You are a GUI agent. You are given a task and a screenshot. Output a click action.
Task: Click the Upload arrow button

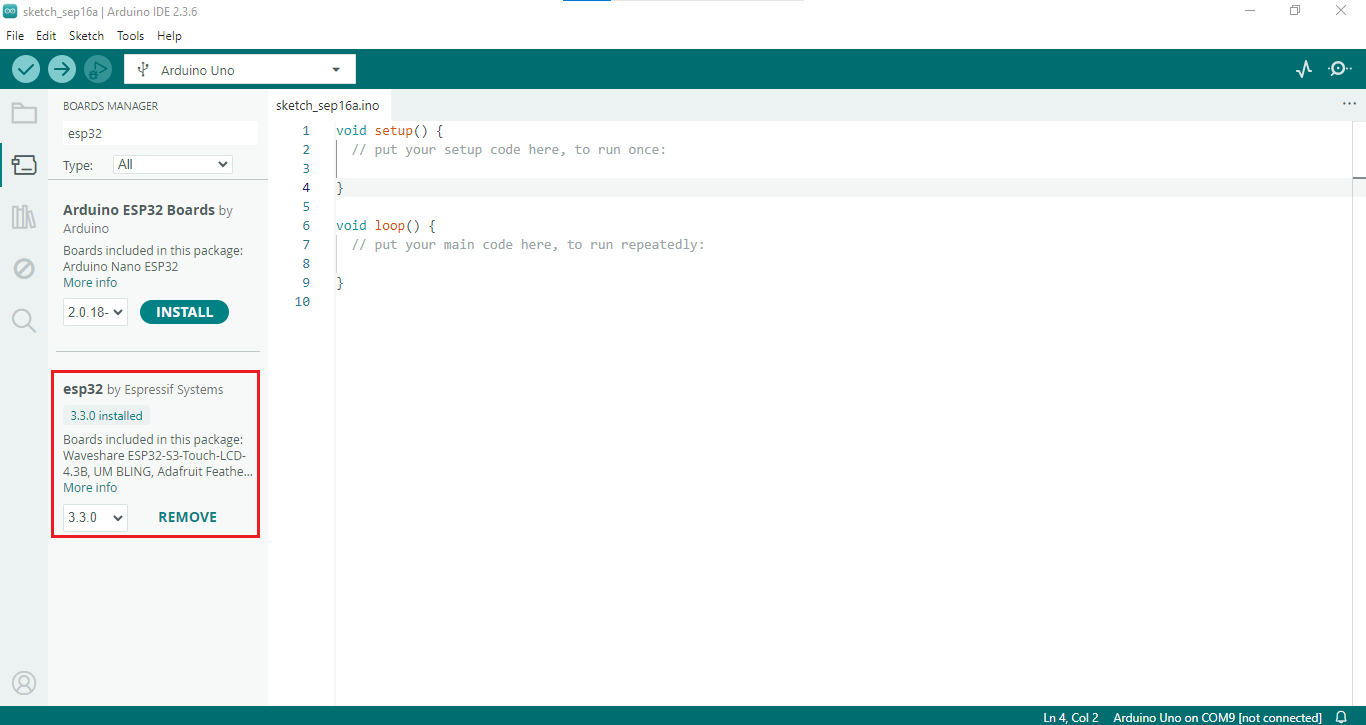tap(62, 69)
